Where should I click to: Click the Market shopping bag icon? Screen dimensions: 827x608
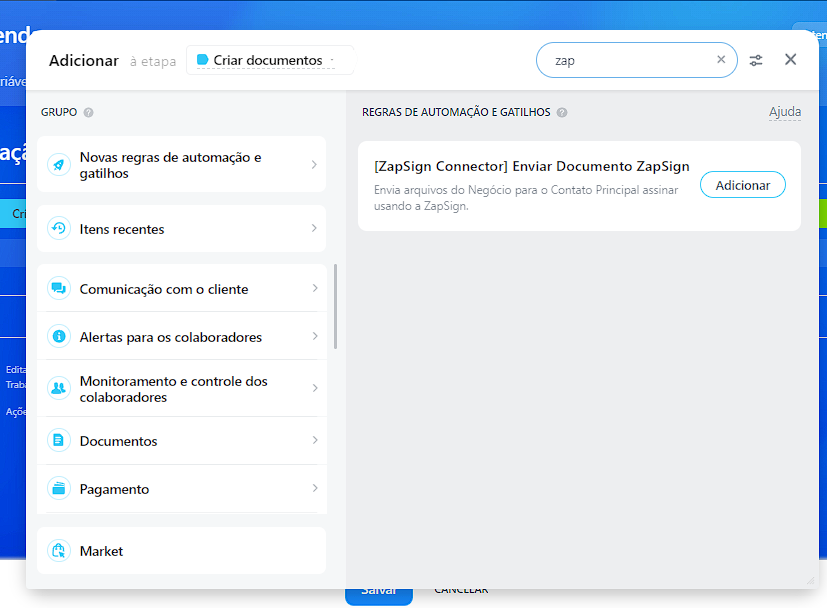[x=59, y=551]
